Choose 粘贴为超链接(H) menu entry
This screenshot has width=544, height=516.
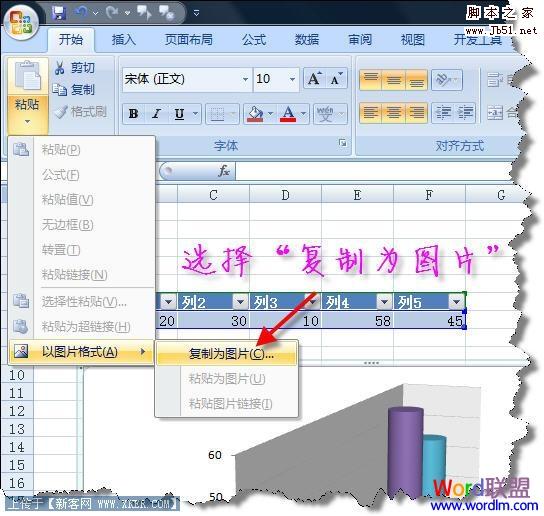(81, 327)
